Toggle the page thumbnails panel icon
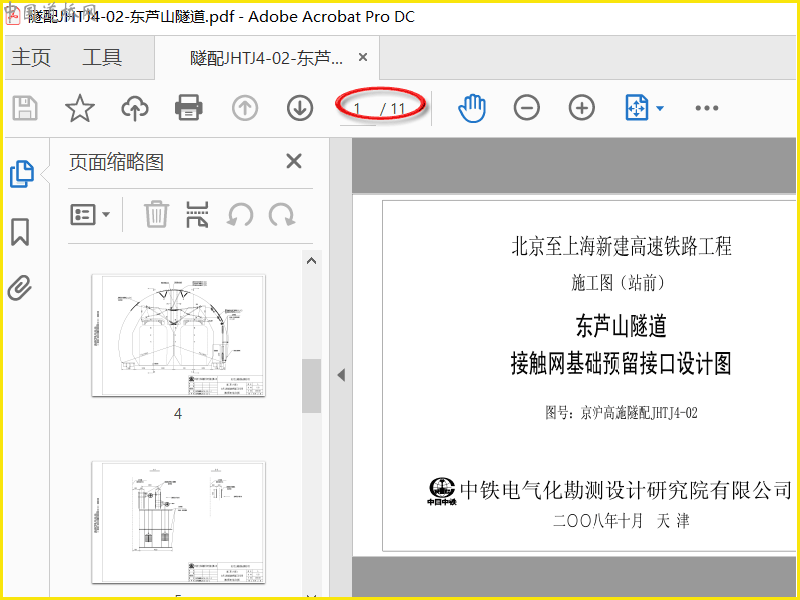 pos(22,174)
